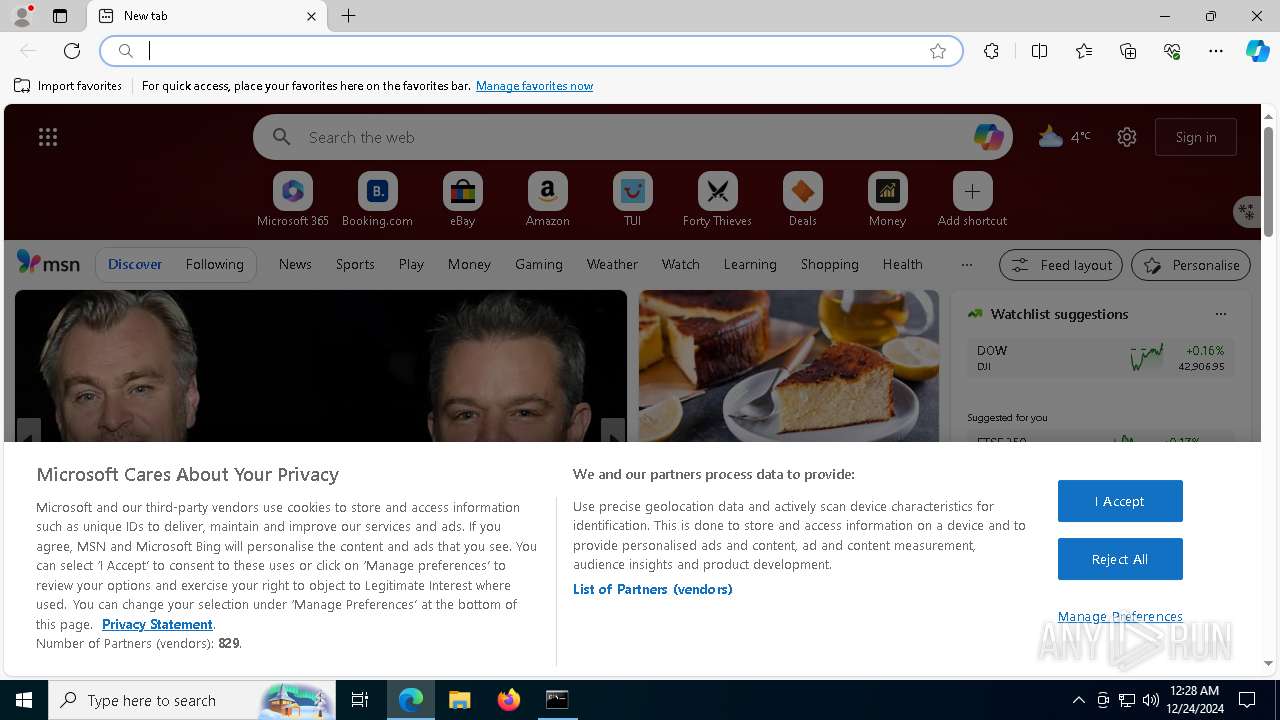Viewport: 1280px width, 720px height.
Task: Open Windows Start menu
Action: [x=24, y=700]
